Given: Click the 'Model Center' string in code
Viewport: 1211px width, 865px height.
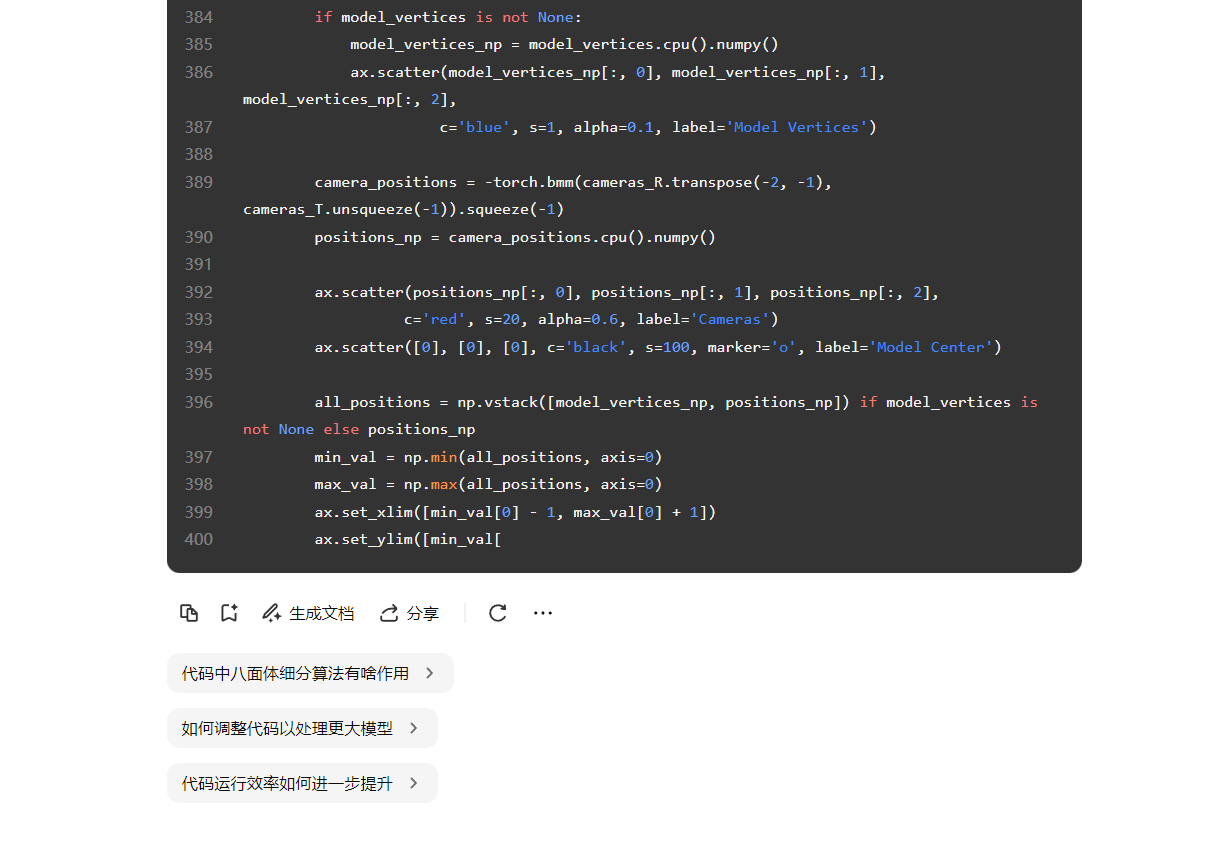Looking at the screenshot, I should click(931, 347).
